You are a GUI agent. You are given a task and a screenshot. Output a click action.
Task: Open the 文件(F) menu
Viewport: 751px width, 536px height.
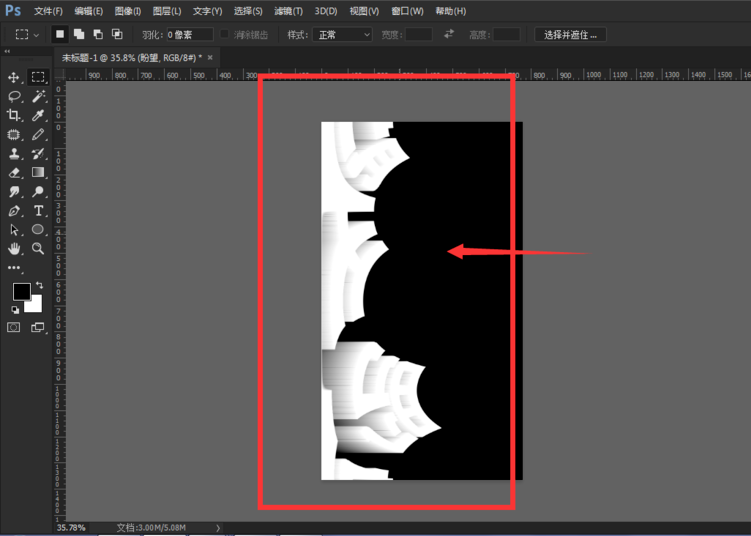pyautogui.click(x=48, y=11)
